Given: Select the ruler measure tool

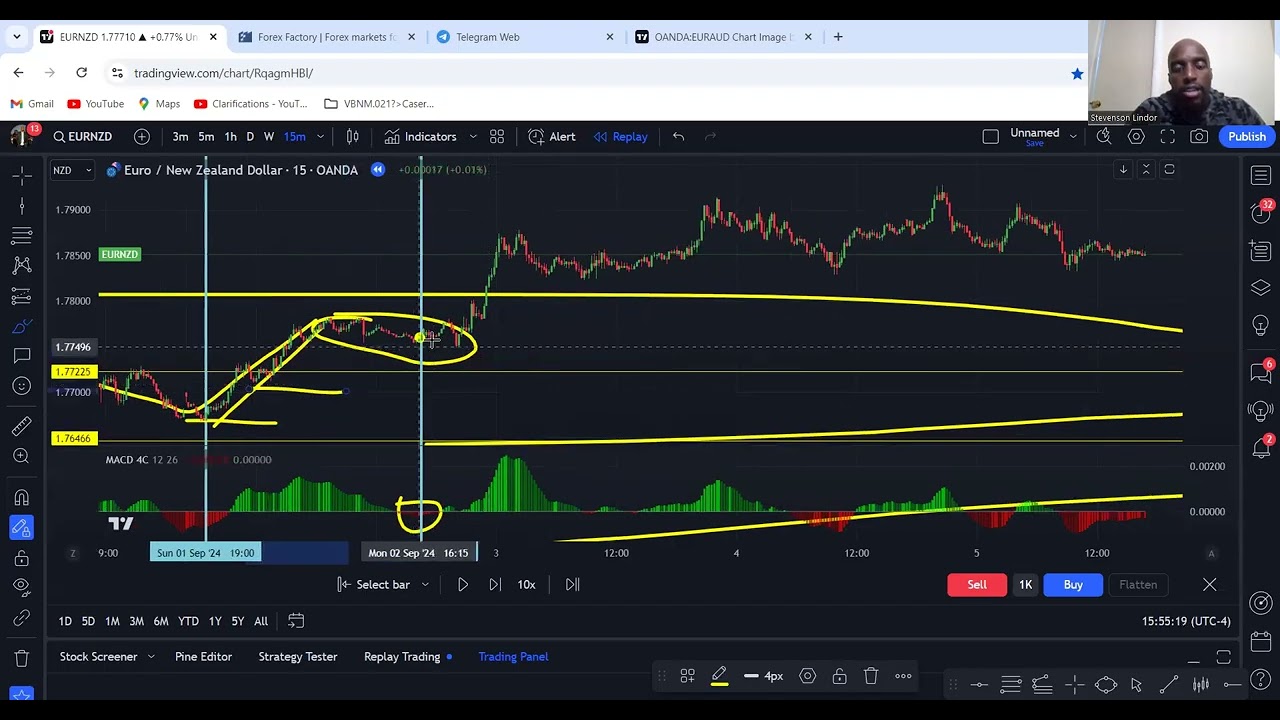Looking at the screenshot, I should [21, 427].
